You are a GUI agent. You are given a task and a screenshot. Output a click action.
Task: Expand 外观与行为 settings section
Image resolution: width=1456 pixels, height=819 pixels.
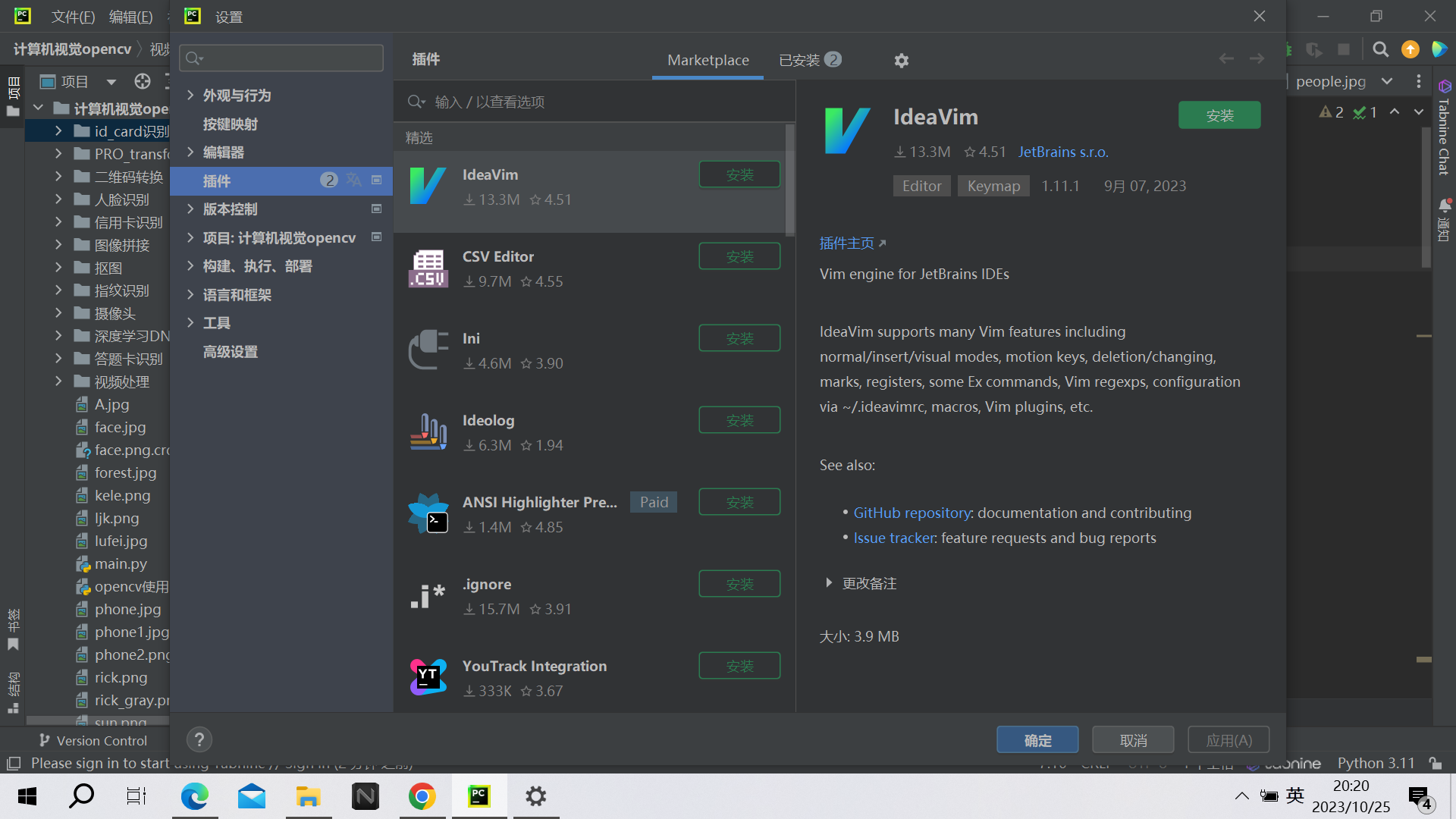pyautogui.click(x=191, y=95)
